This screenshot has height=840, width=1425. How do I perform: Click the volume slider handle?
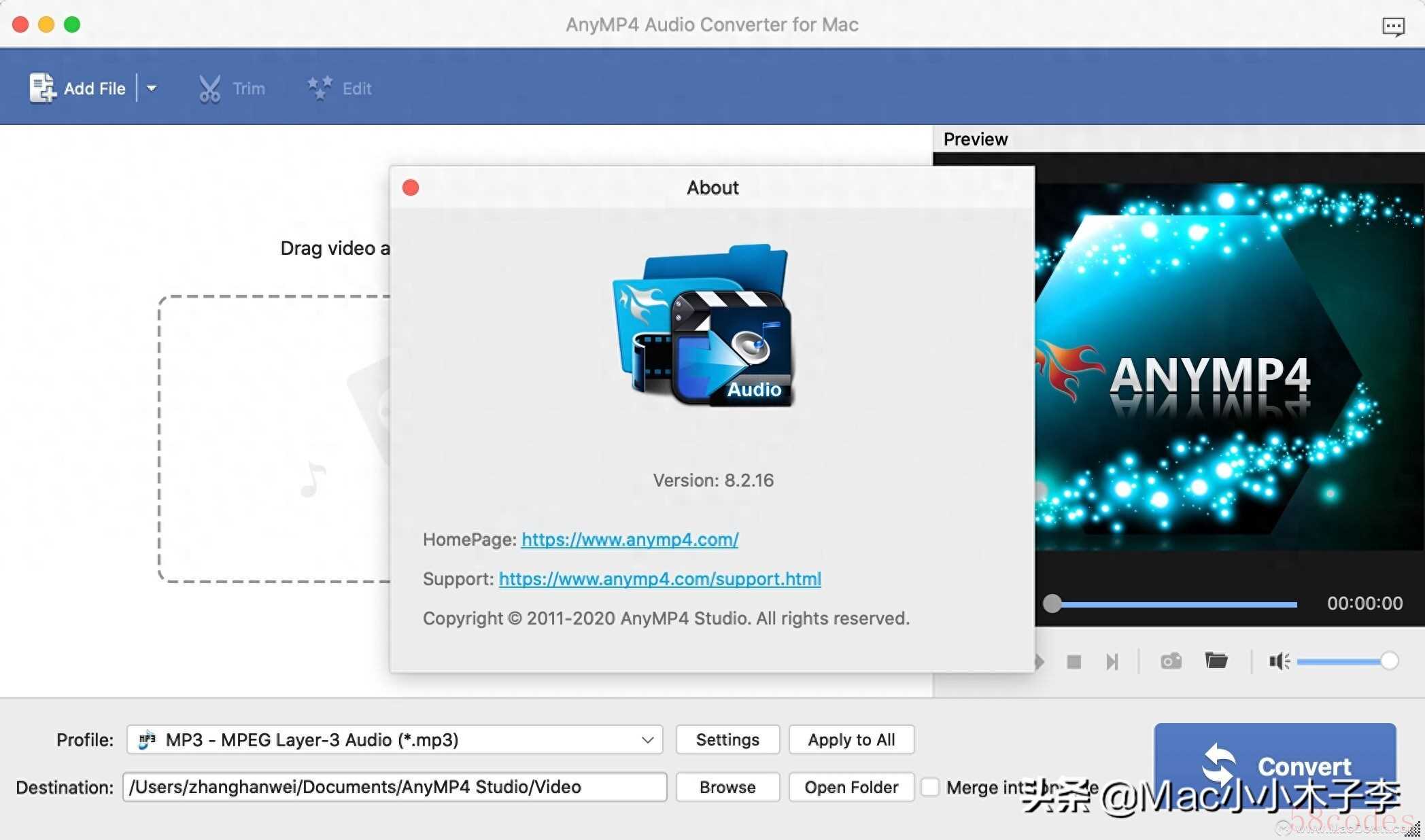tap(1389, 661)
